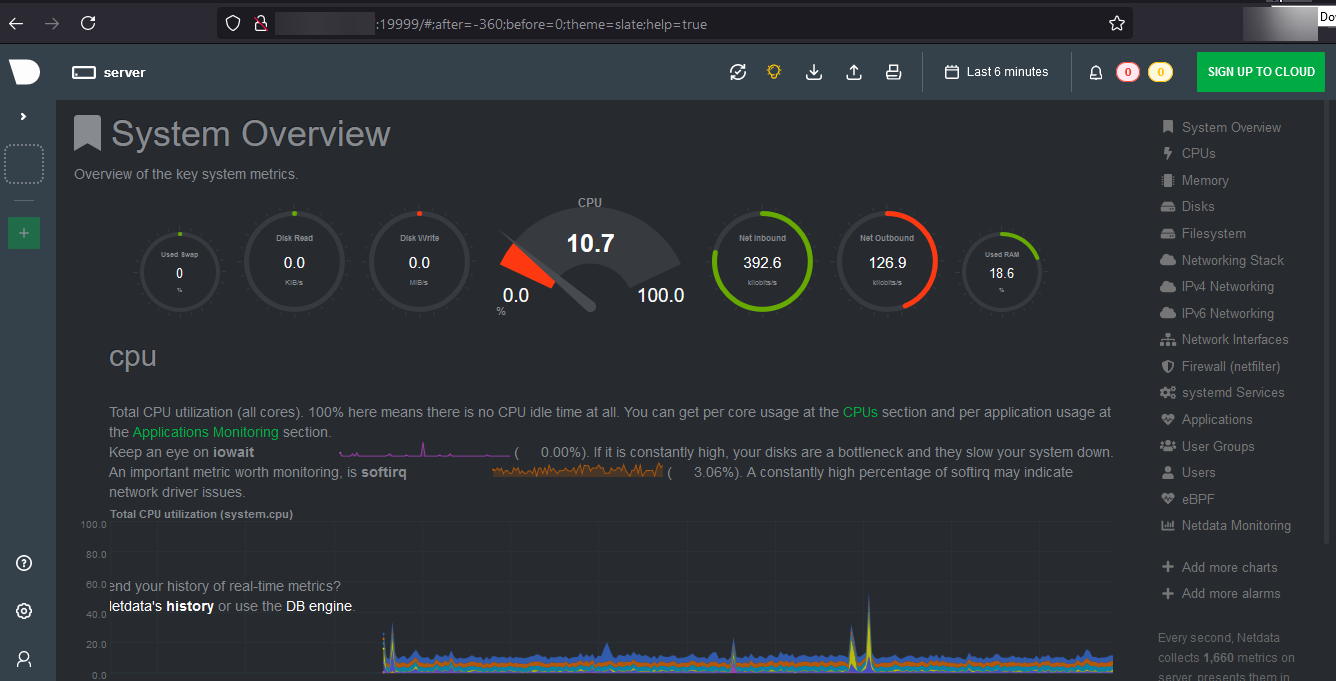Click the green plus to add a node

coord(23,233)
